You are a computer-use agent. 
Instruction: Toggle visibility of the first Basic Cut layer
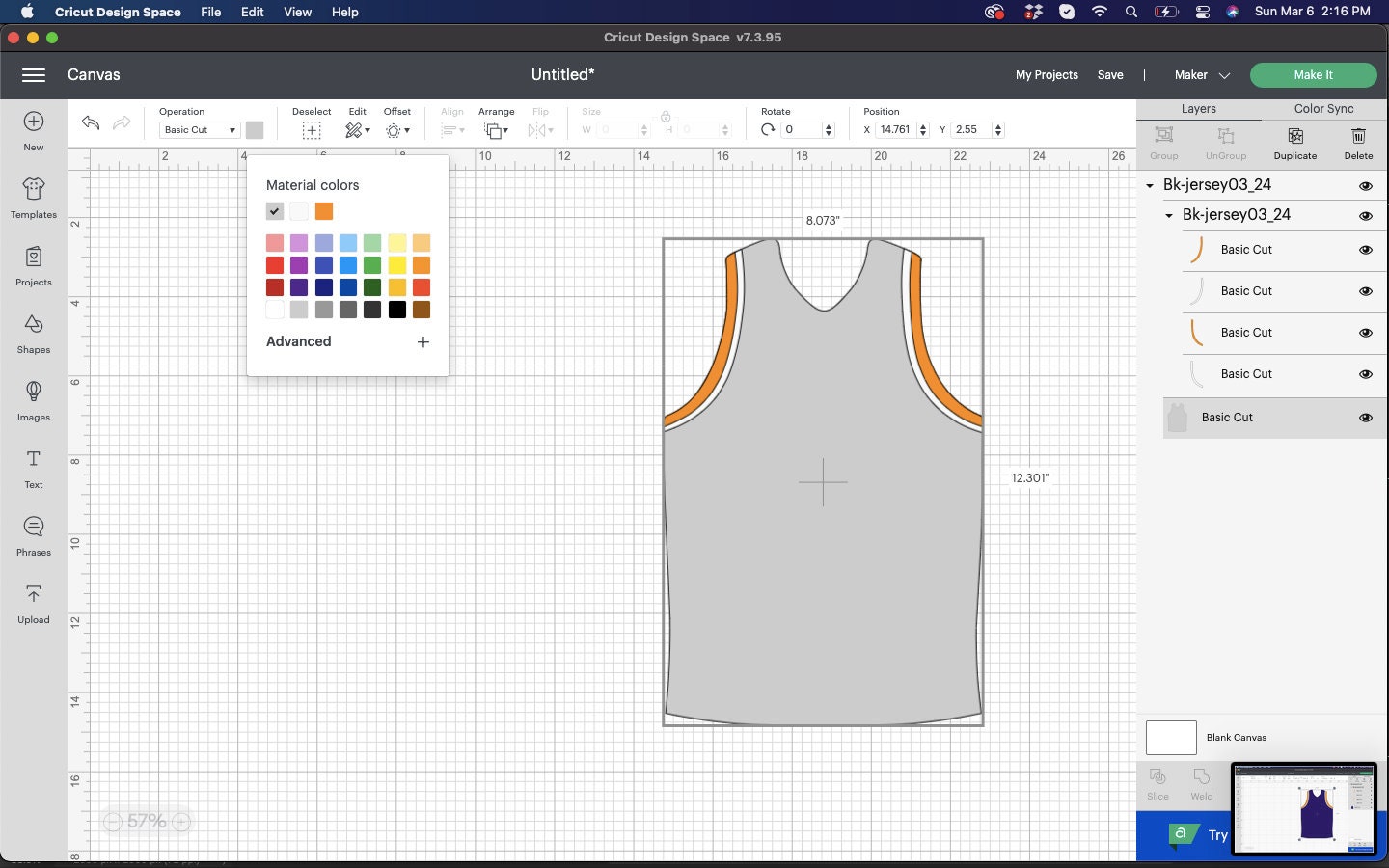coord(1366,250)
